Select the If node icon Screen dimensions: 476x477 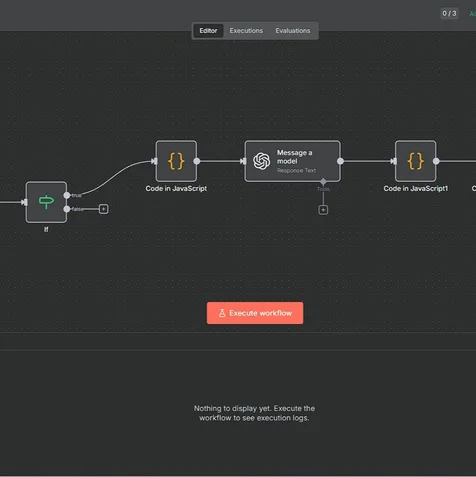point(46,202)
